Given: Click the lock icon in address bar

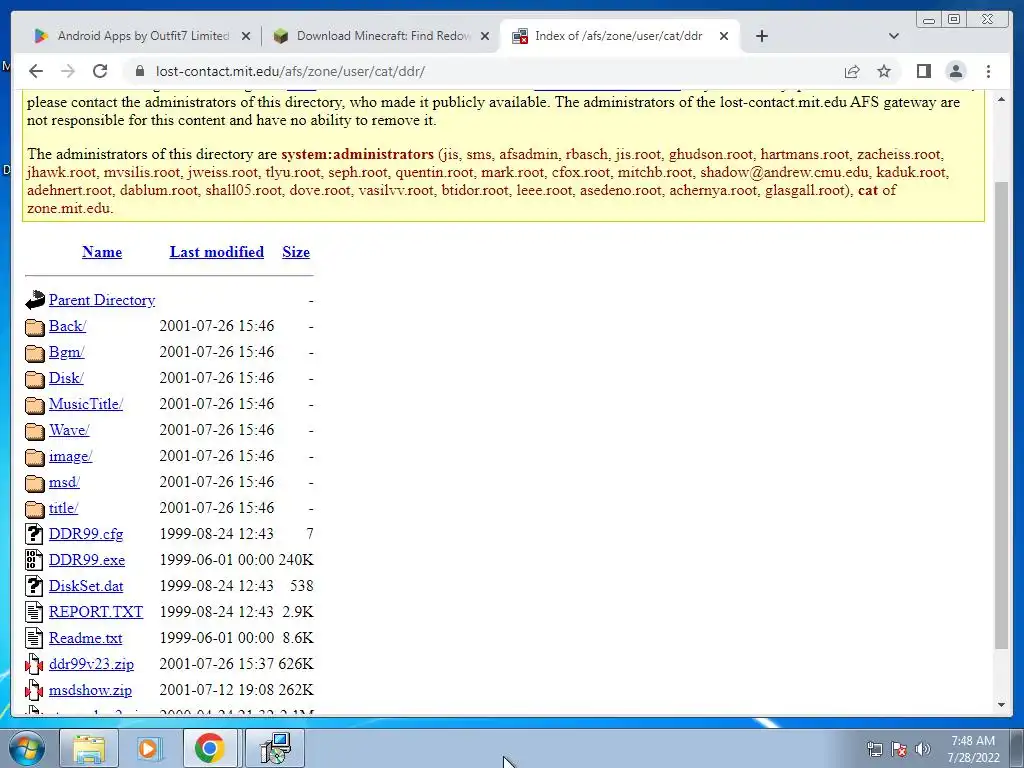Looking at the screenshot, I should pyautogui.click(x=139, y=71).
